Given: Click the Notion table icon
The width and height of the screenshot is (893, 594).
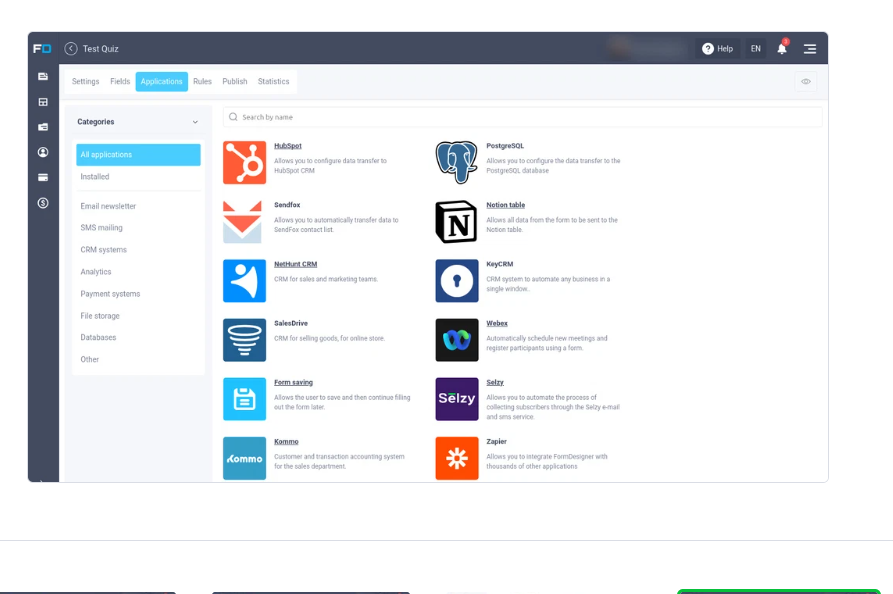Looking at the screenshot, I should tap(457, 222).
